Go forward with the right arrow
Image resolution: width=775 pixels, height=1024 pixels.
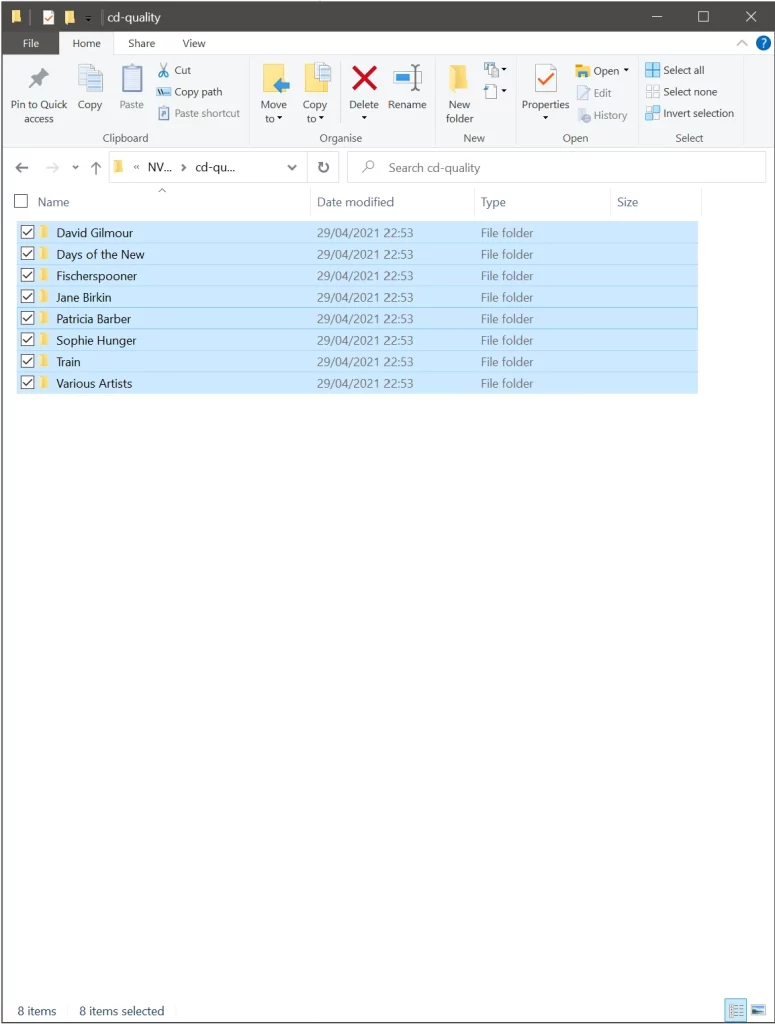pyautogui.click(x=52, y=168)
